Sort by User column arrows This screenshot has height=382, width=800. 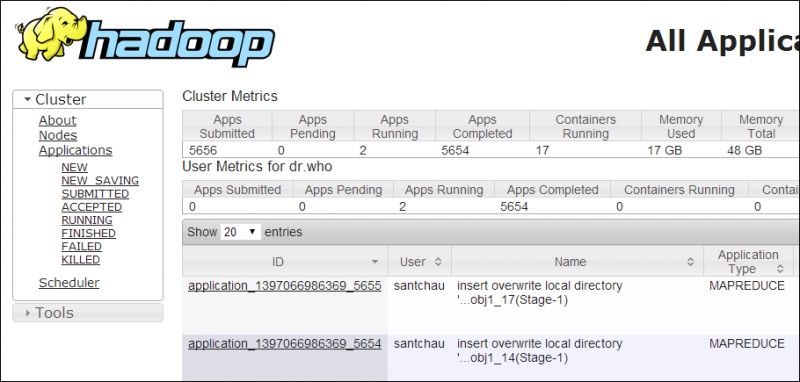pos(438,262)
